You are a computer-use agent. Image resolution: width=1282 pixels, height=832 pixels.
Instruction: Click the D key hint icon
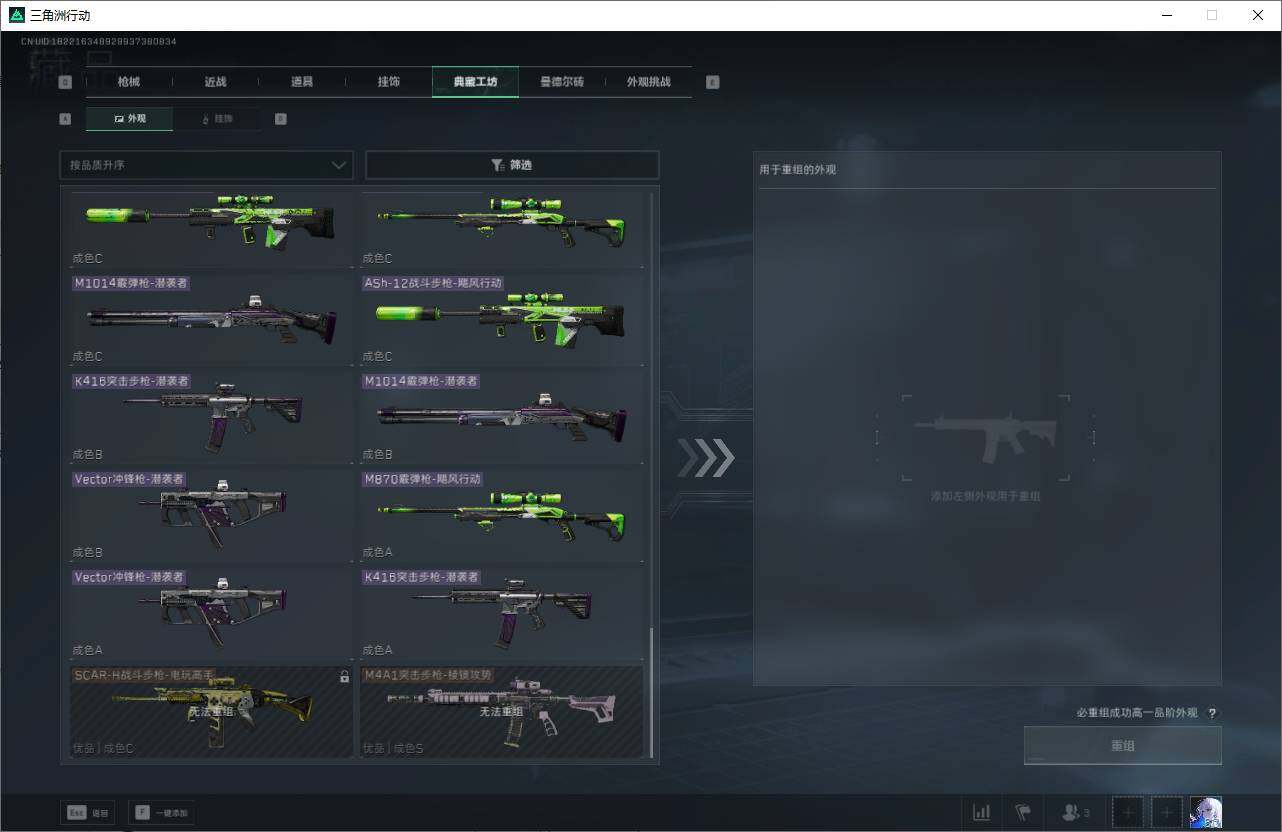coord(280,119)
